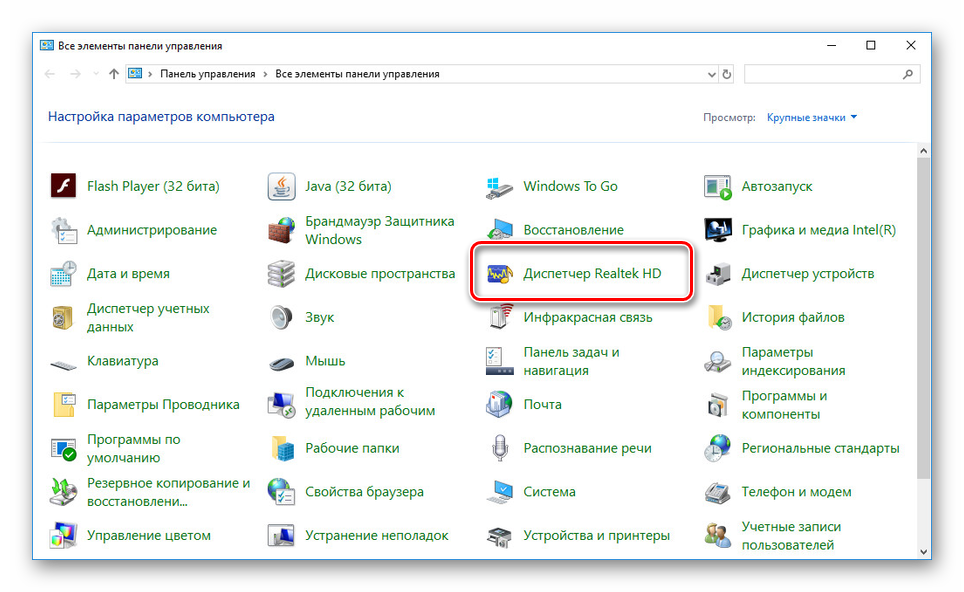The height and width of the screenshot is (592, 964).
Task: Open the Мышь mouse icon
Action: [282, 364]
